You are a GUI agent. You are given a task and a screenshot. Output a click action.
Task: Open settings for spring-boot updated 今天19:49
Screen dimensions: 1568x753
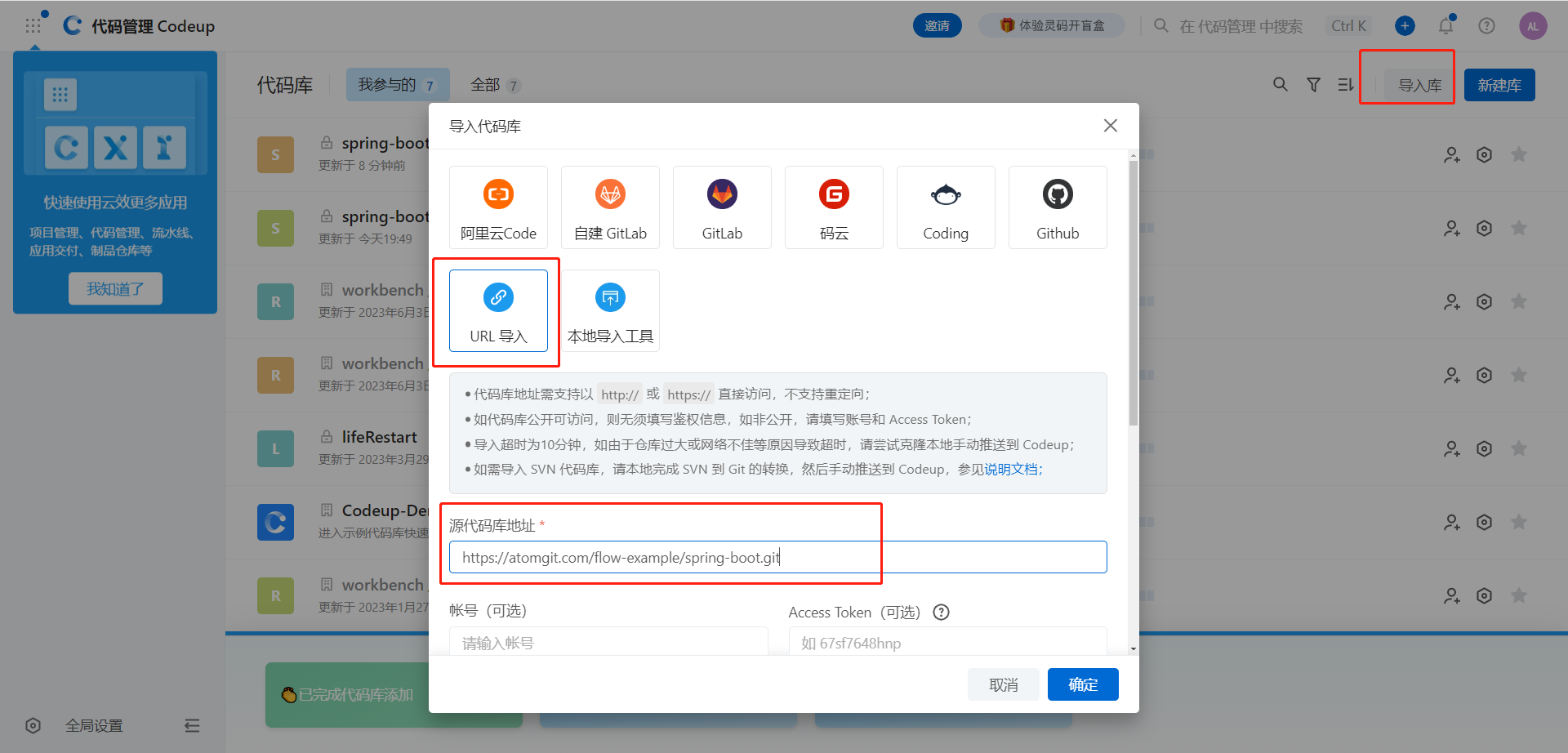[x=1485, y=229]
